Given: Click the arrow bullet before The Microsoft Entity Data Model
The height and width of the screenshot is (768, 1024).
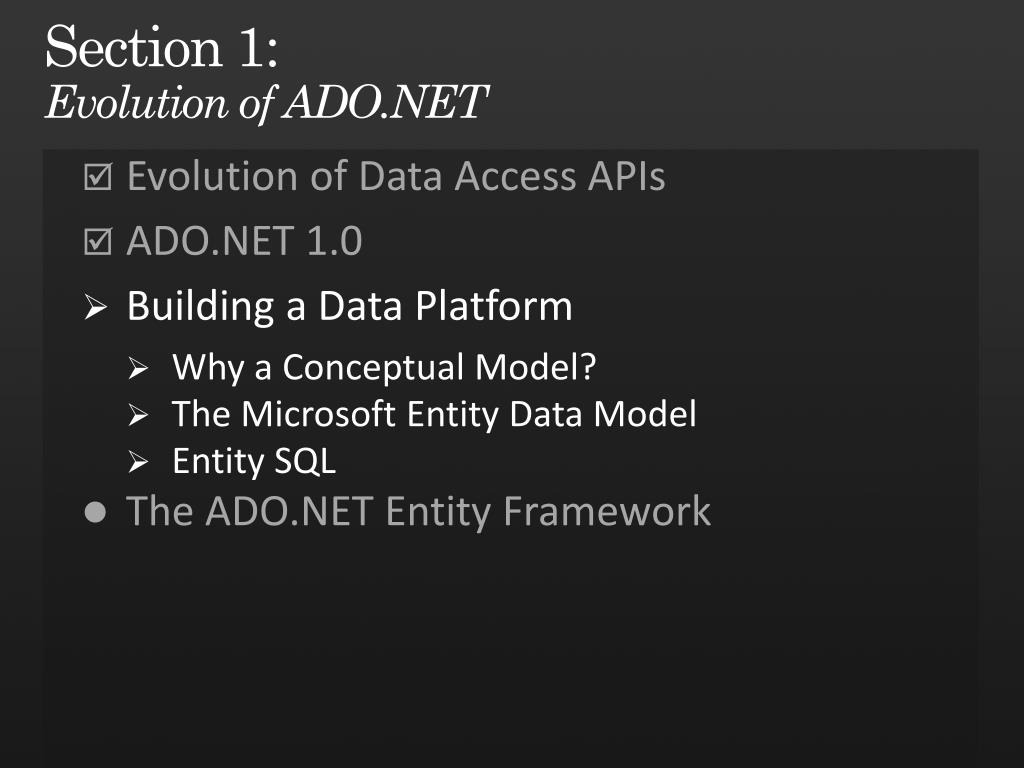Looking at the screenshot, I should [138, 415].
